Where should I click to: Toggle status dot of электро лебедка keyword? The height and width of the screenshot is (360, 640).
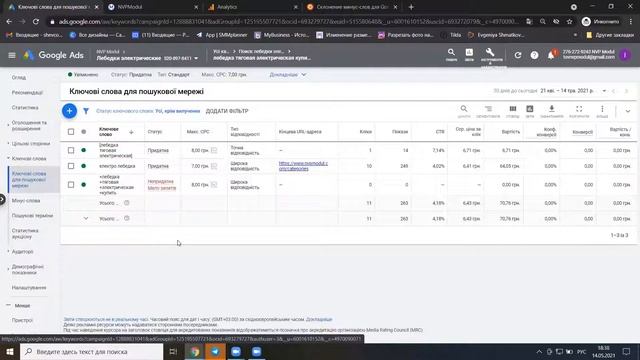pyautogui.click(x=84, y=166)
